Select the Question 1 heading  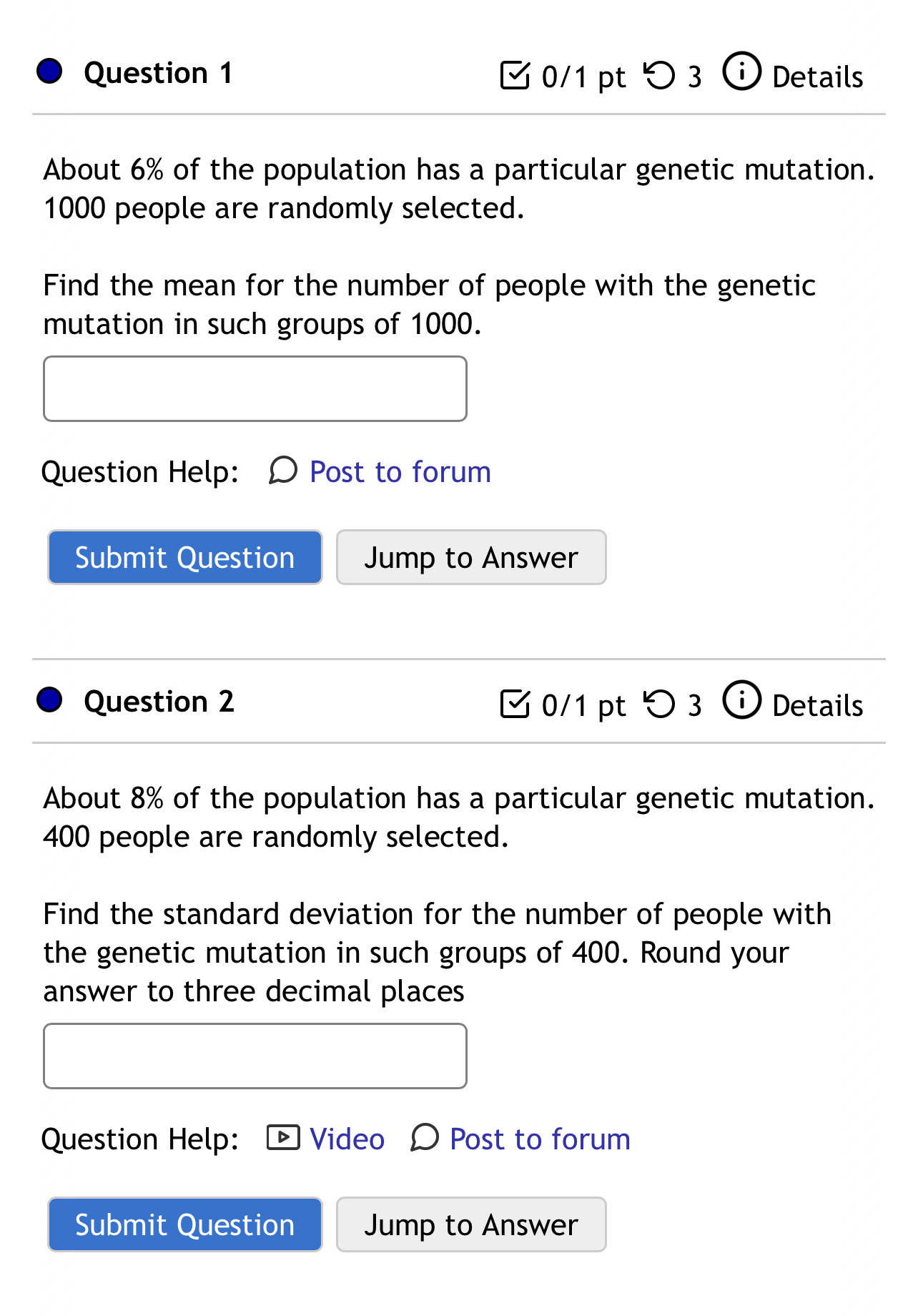coord(158,72)
